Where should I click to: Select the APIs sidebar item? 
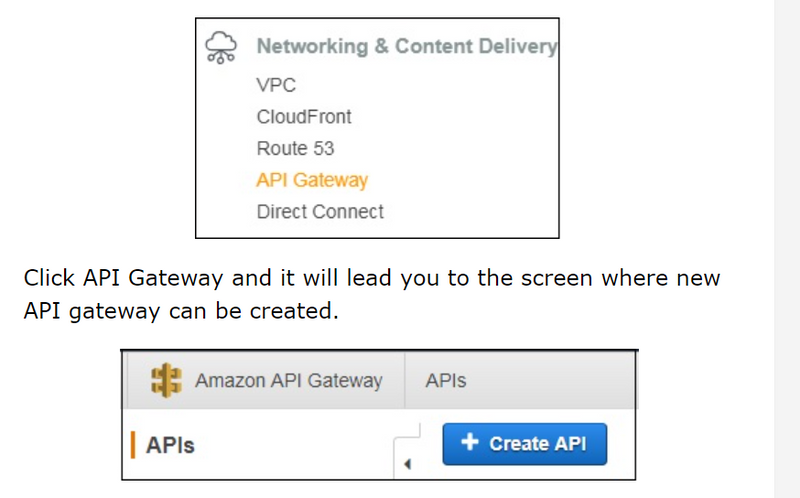click(170, 445)
